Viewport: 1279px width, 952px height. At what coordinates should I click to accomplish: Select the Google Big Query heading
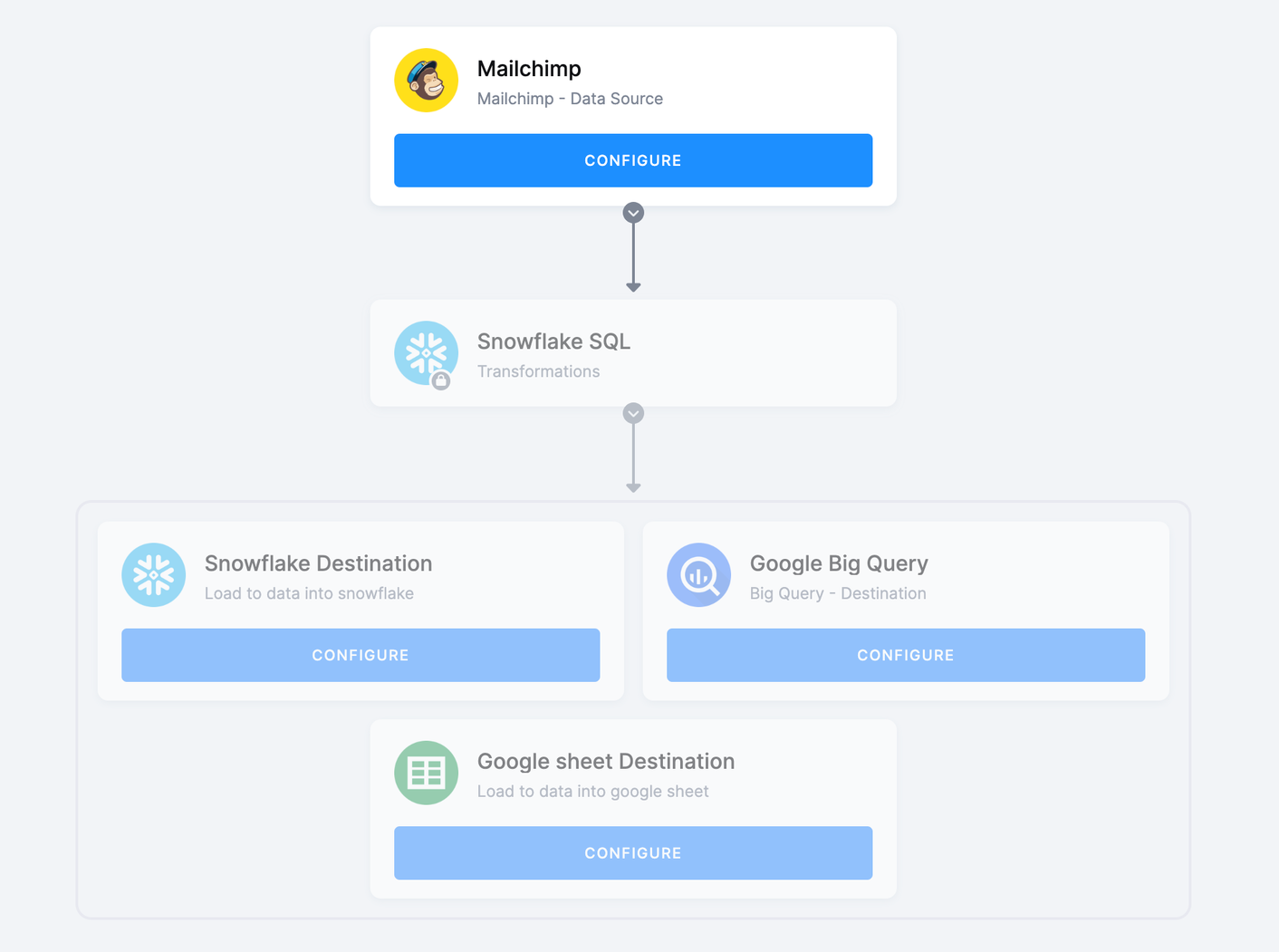[x=838, y=563]
